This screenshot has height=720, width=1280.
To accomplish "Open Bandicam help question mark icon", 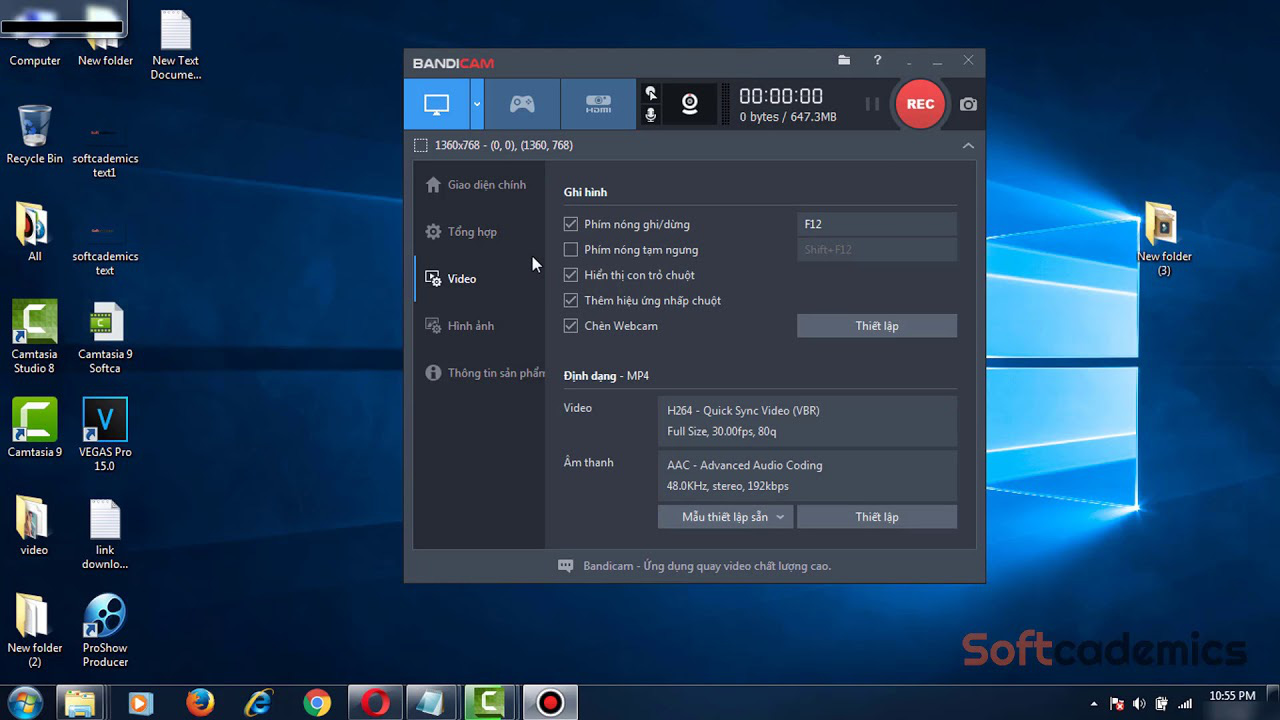I will [x=877, y=61].
